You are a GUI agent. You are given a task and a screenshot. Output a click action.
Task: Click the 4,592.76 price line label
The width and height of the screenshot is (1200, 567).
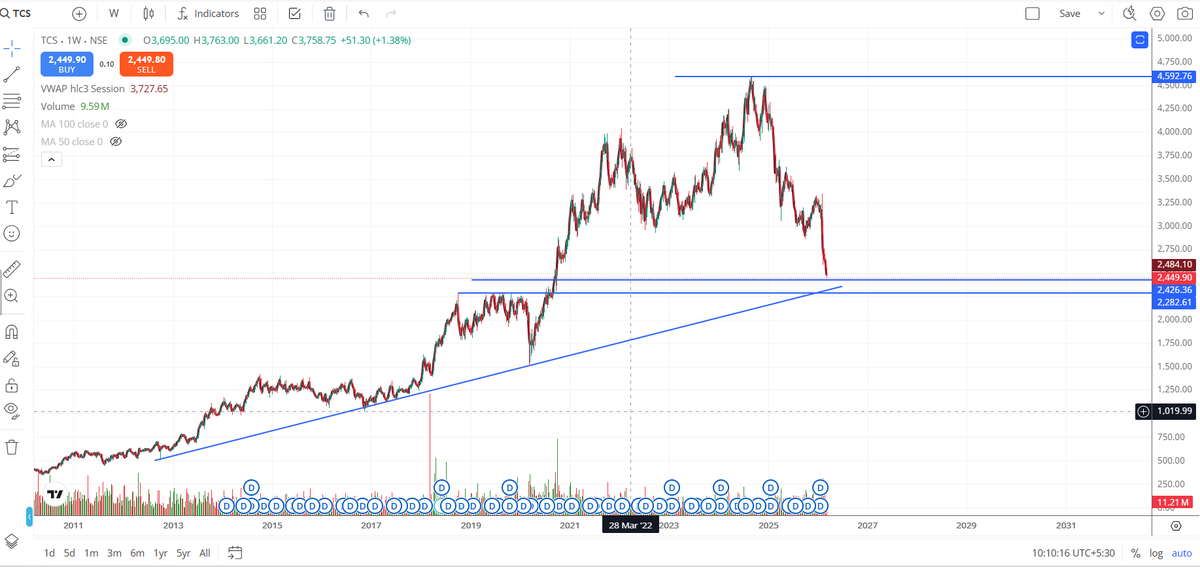pos(1172,76)
